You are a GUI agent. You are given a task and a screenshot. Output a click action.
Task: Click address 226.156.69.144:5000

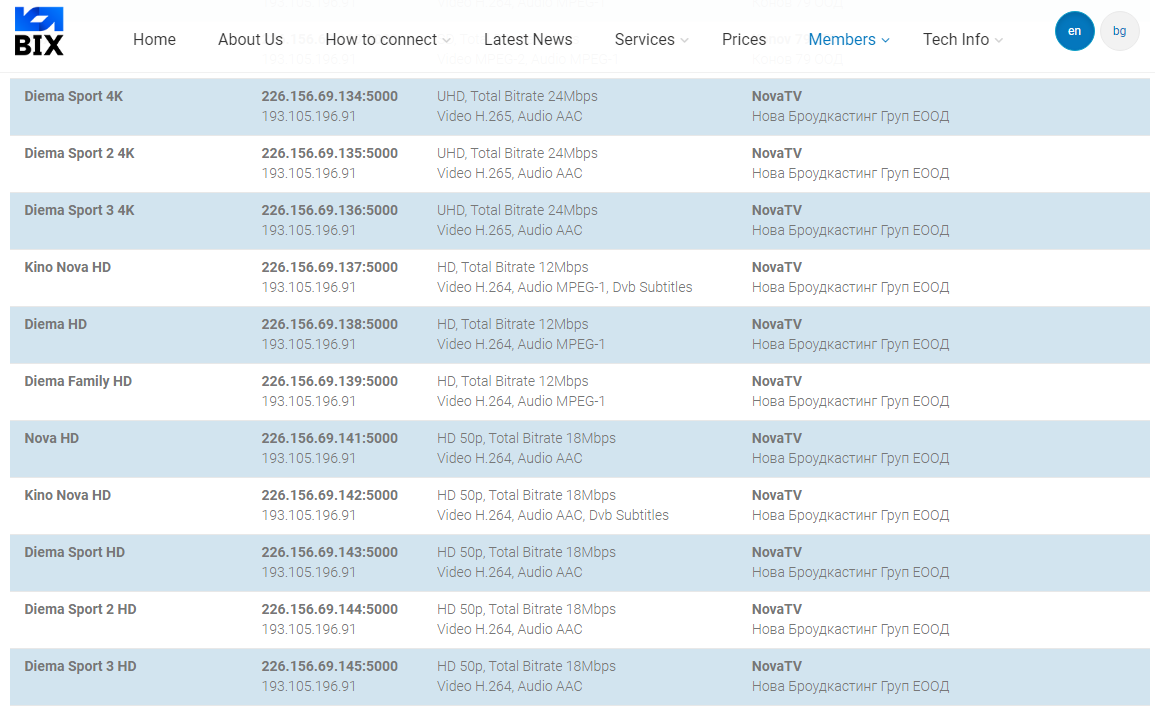click(x=329, y=610)
